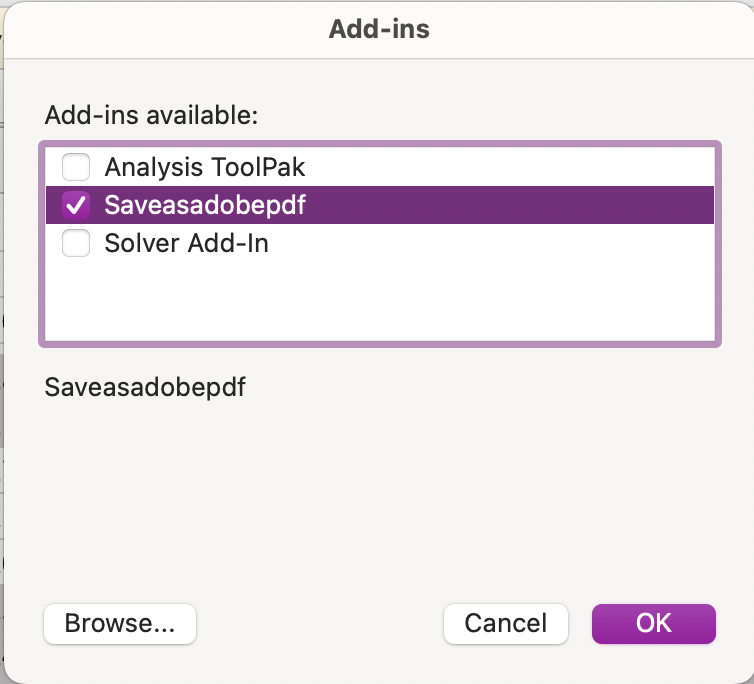The height and width of the screenshot is (684, 754).
Task: Enable the Analysis ToolPak checkbox
Action: [76, 166]
